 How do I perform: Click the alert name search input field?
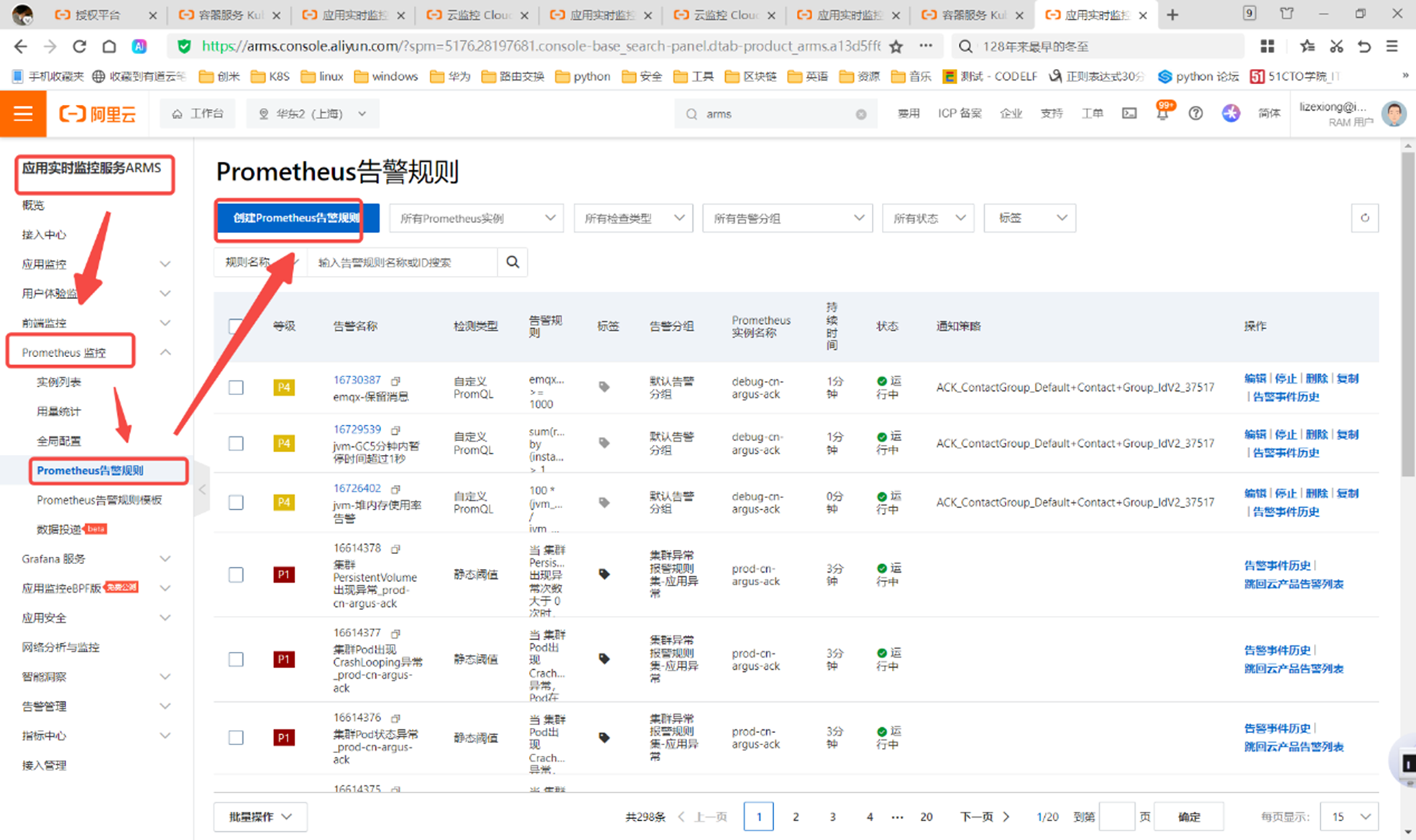coord(401,262)
